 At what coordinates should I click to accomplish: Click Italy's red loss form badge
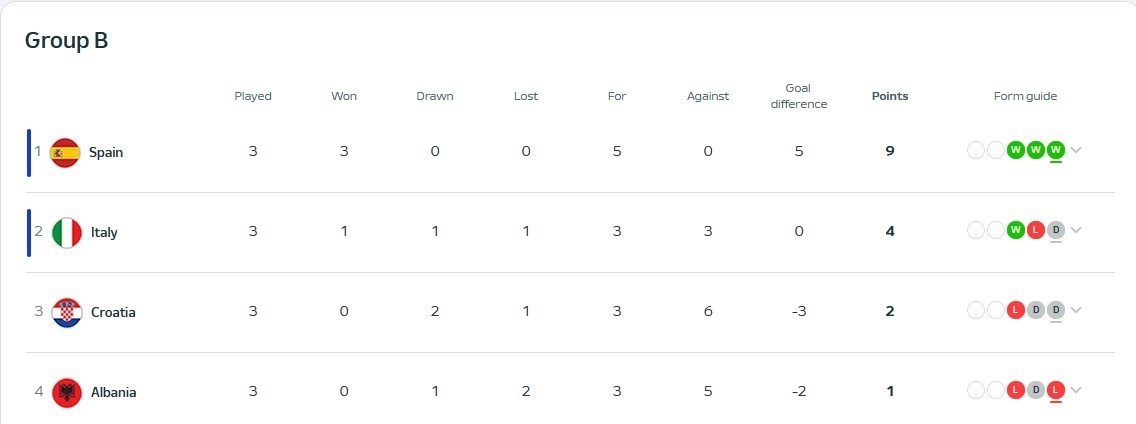coord(1036,230)
